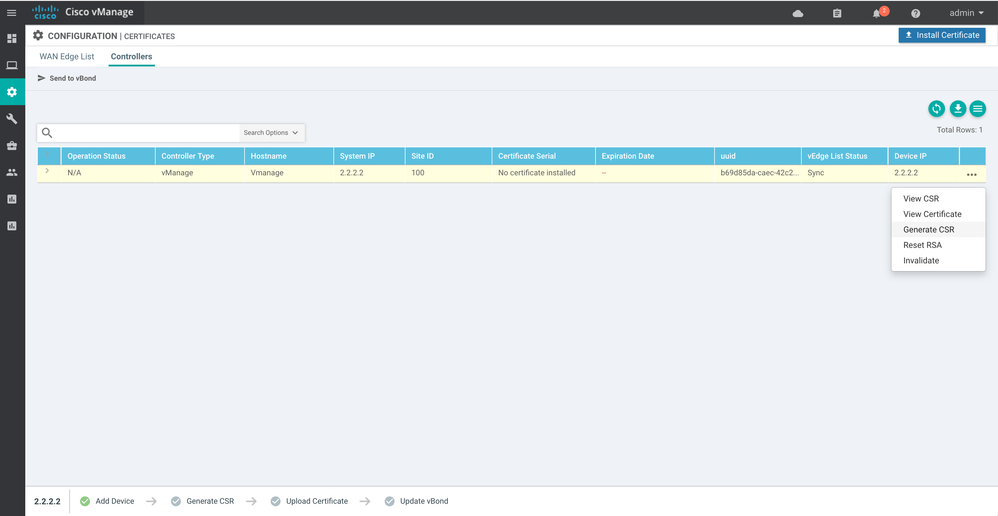This screenshot has width=998, height=516.
Task: Click the three-dots row actions icon
Action: coord(972,174)
